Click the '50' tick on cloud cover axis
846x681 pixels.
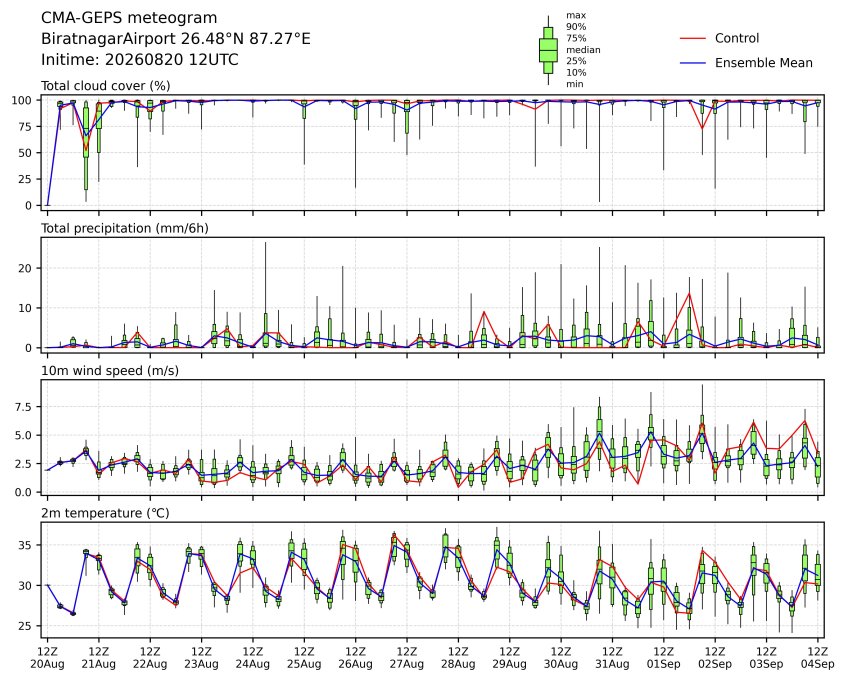click(x=25, y=153)
